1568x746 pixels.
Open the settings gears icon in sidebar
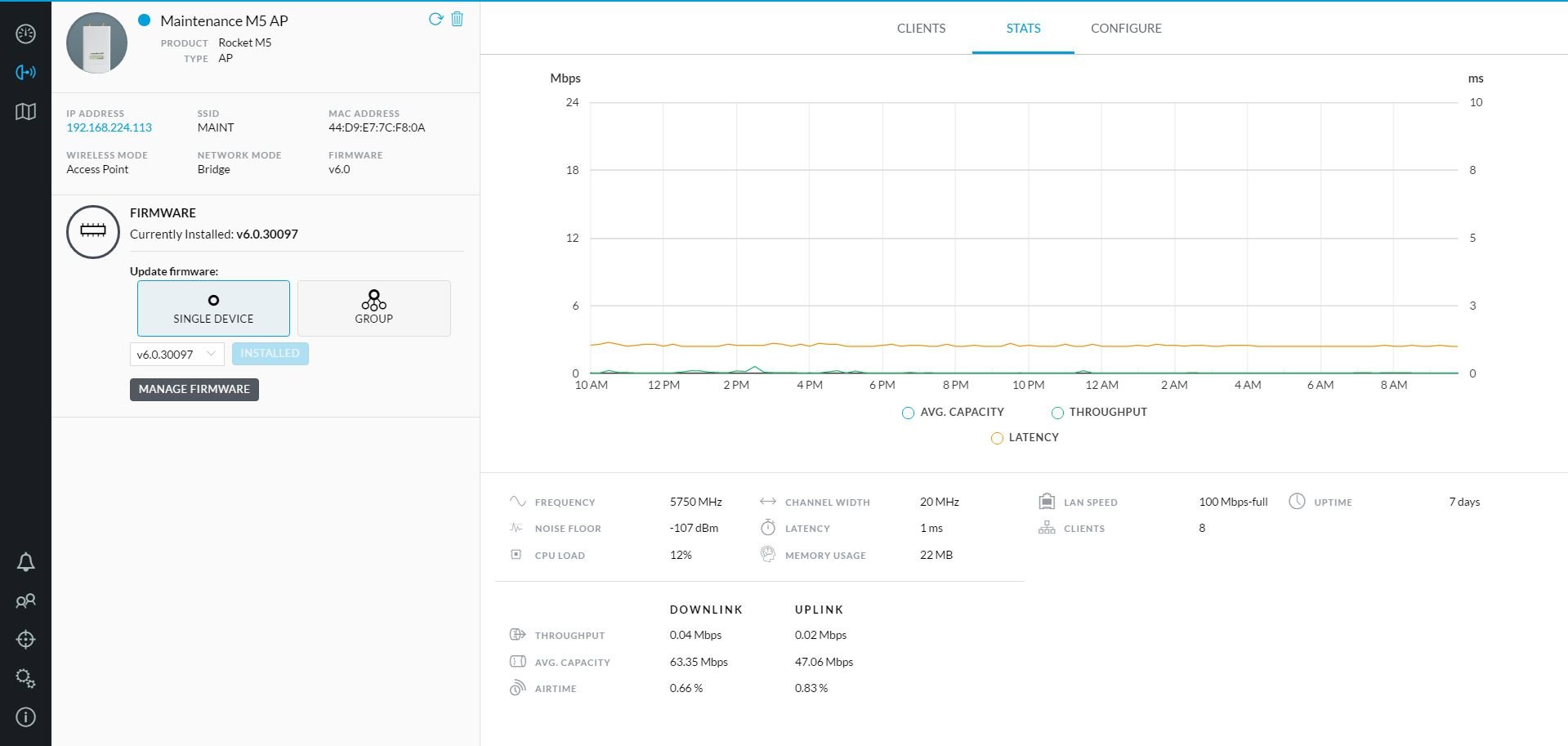click(x=25, y=678)
